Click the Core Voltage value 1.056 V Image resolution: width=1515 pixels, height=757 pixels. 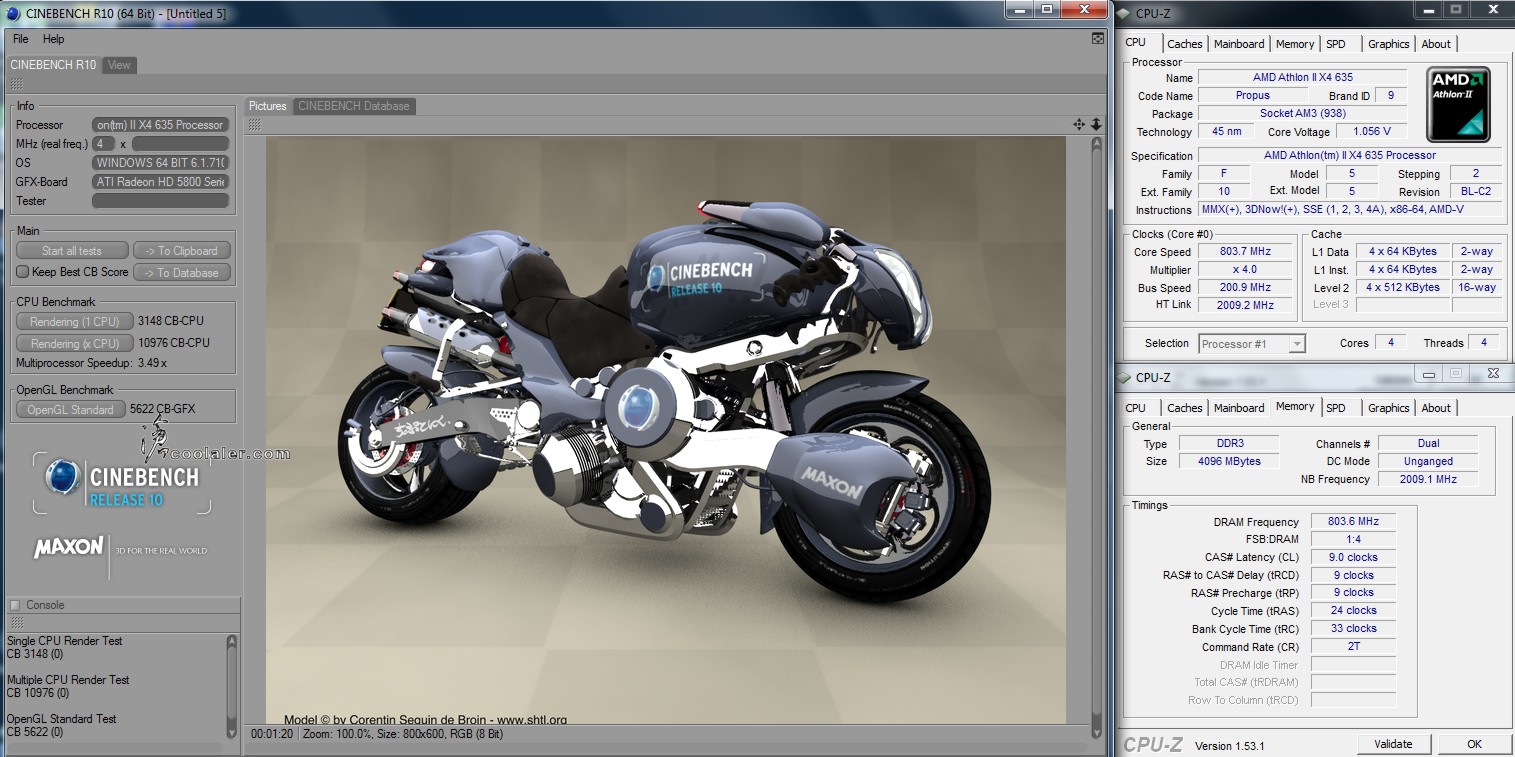1371,131
